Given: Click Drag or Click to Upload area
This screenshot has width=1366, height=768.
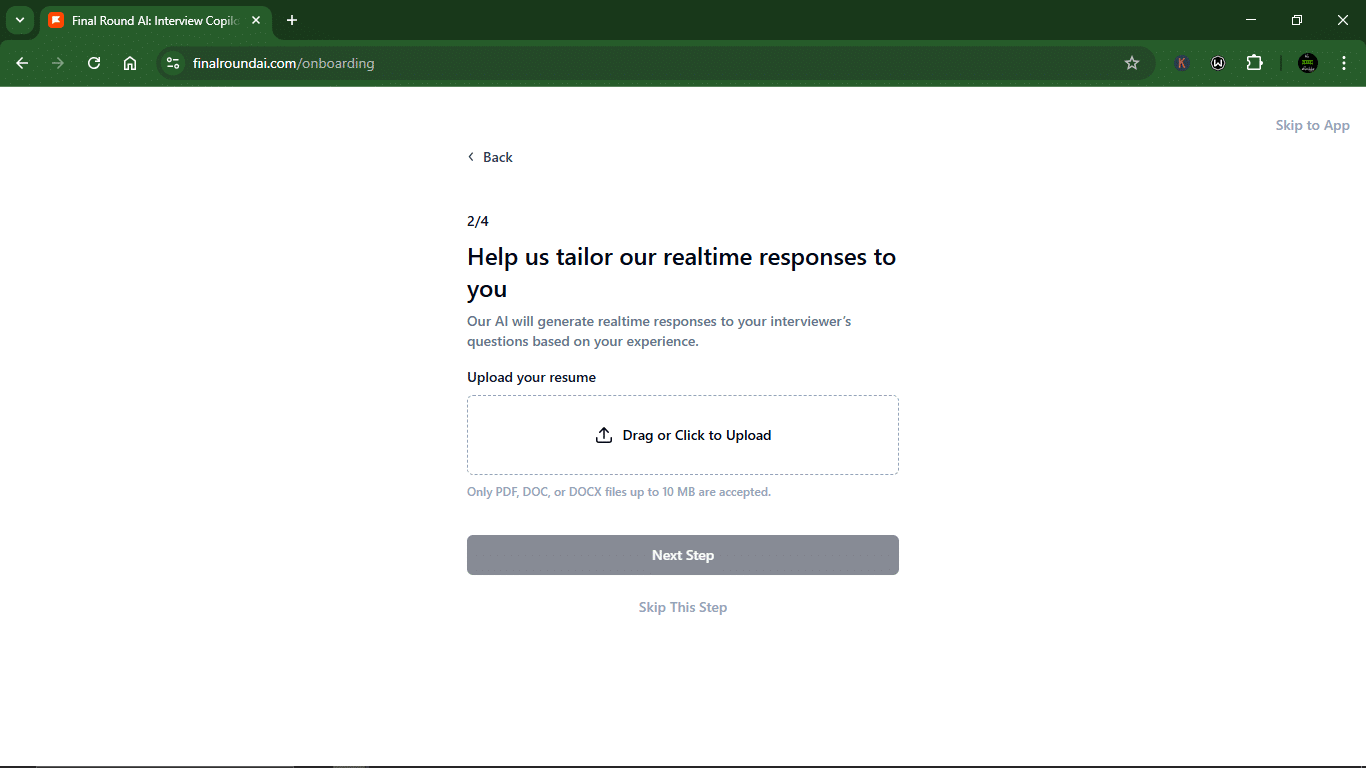Looking at the screenshot, I should click(683, 435).
